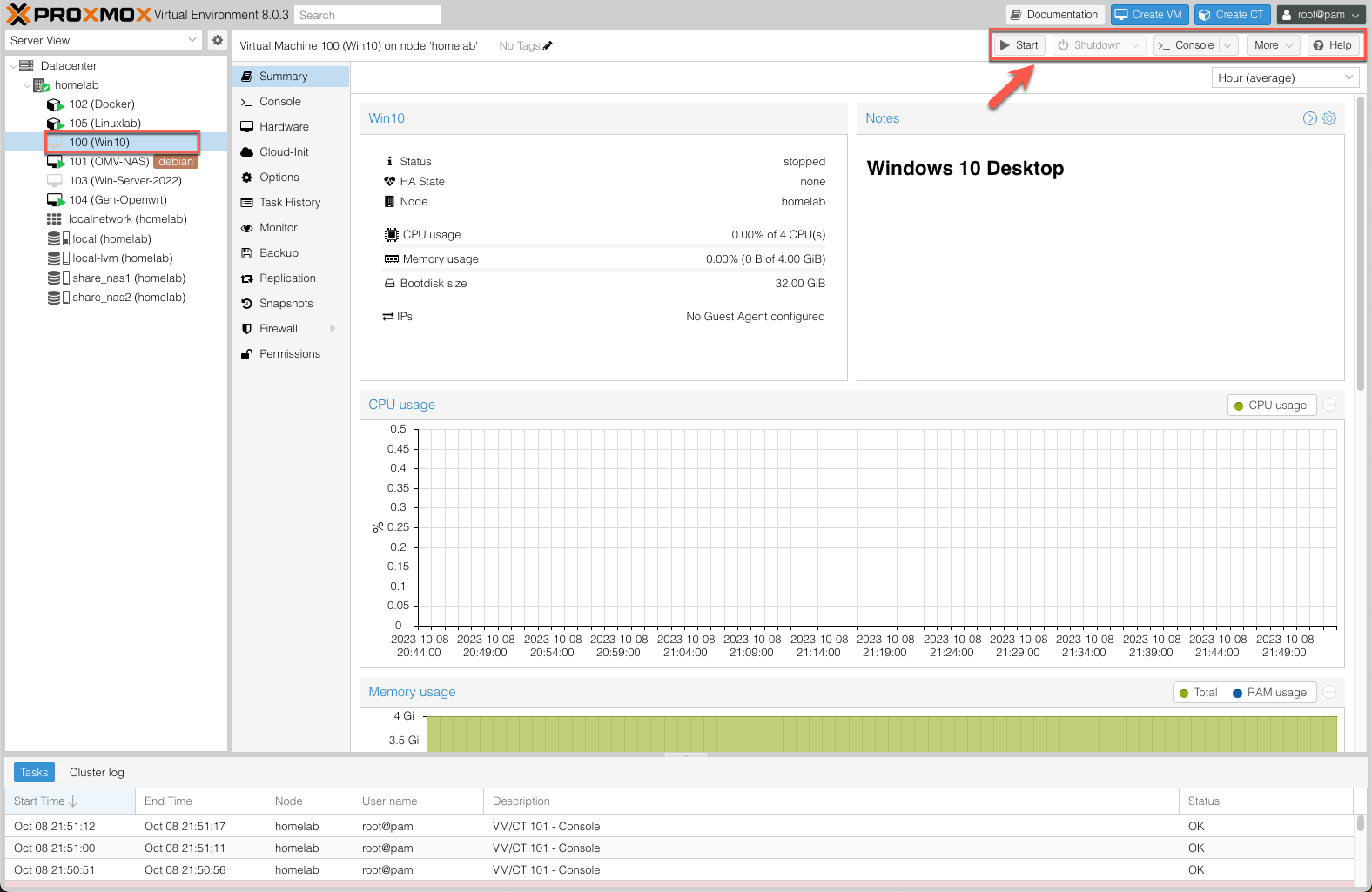Collapse the Datacenter tree node
Image resolution: width=1372 pixels, height=892 pixels.
click(12, 66)
